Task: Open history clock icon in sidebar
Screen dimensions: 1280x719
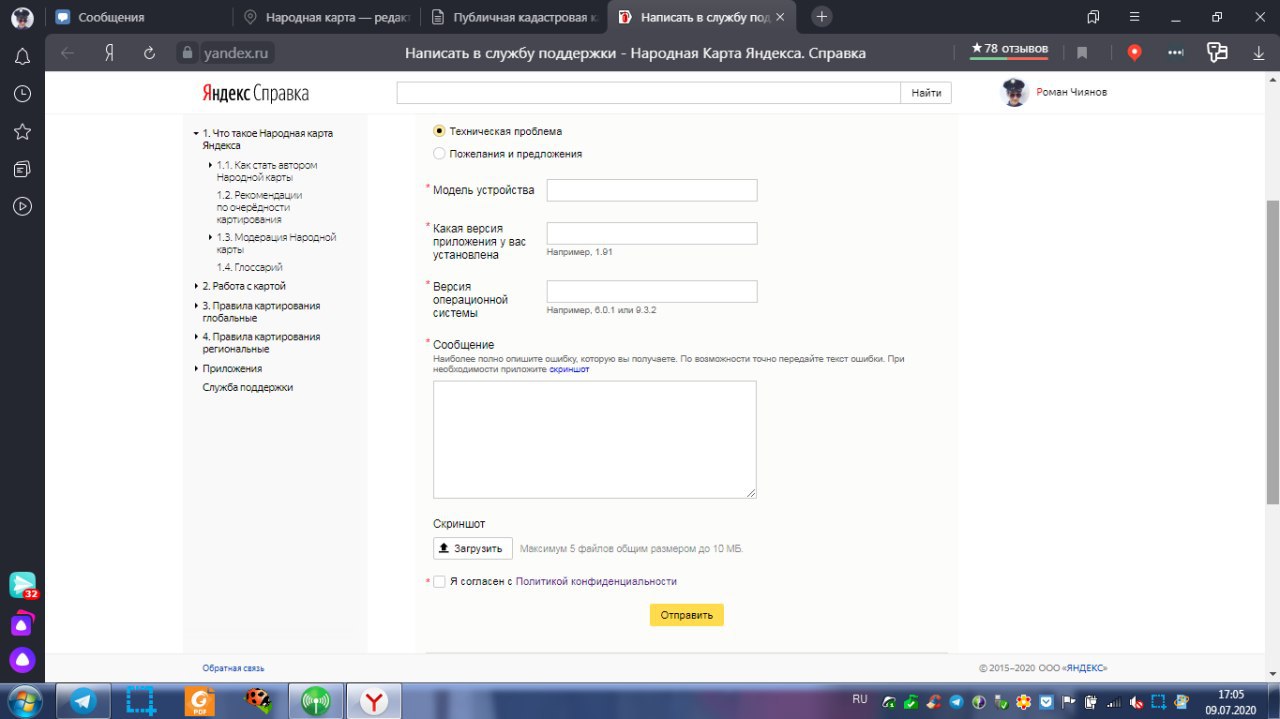Action: point(22,94)
